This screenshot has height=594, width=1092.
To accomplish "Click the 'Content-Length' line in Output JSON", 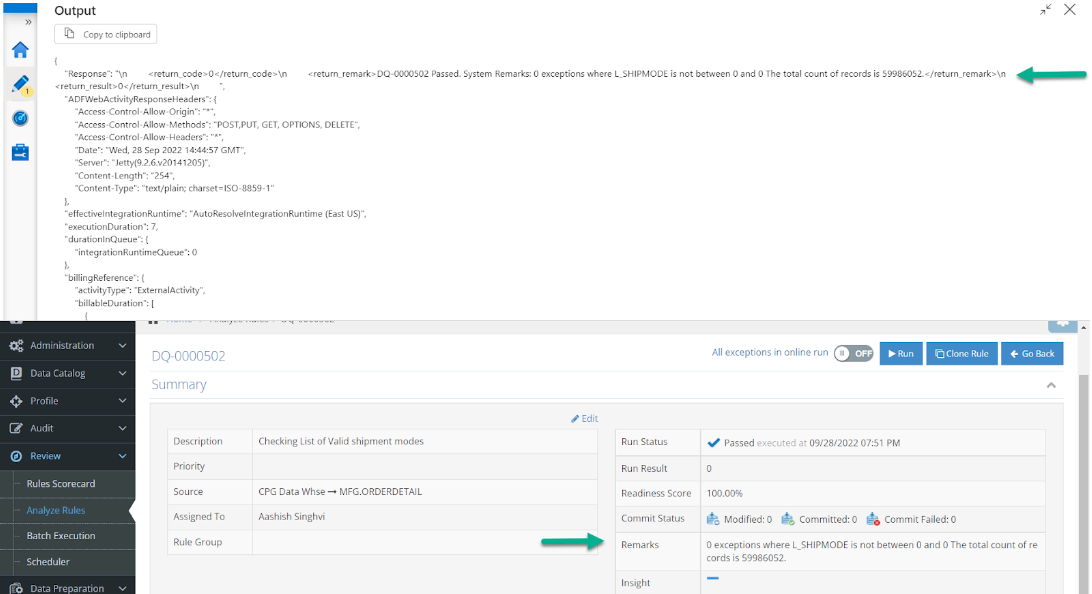I will click(x=125, y=175).
